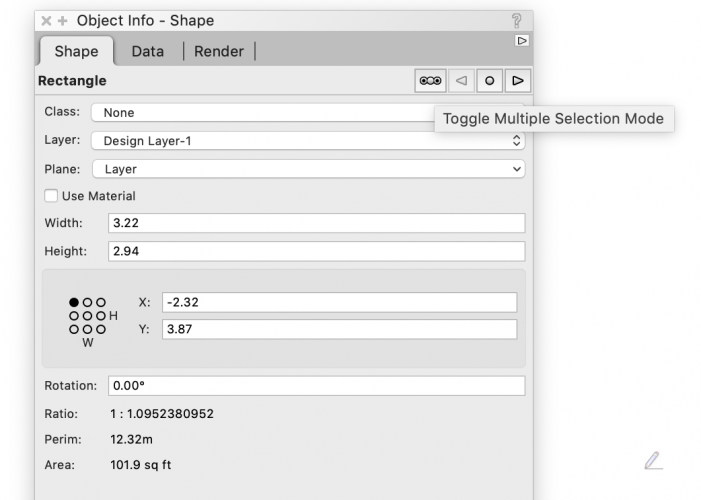Click the circle select-current-object button
701x500 pixels.
tap(489, 81)
